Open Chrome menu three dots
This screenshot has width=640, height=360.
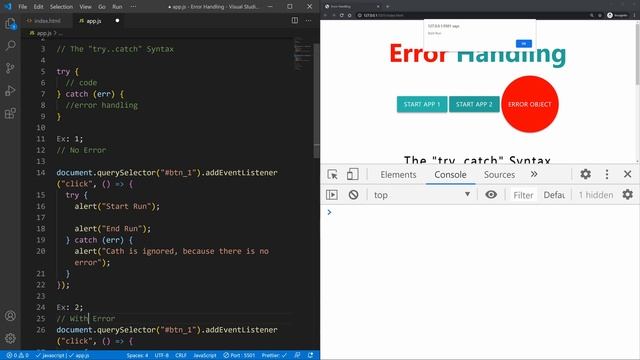click(x=634, y=15)
